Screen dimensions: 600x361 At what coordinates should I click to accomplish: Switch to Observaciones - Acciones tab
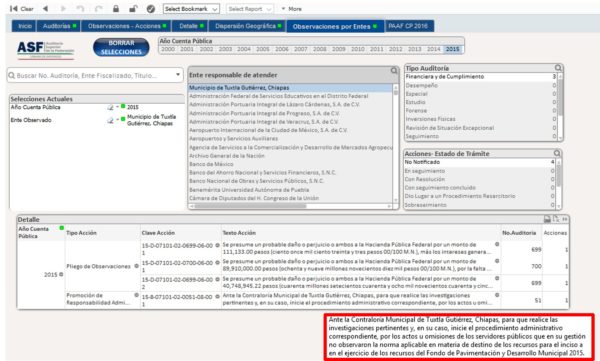click(127, 26)
